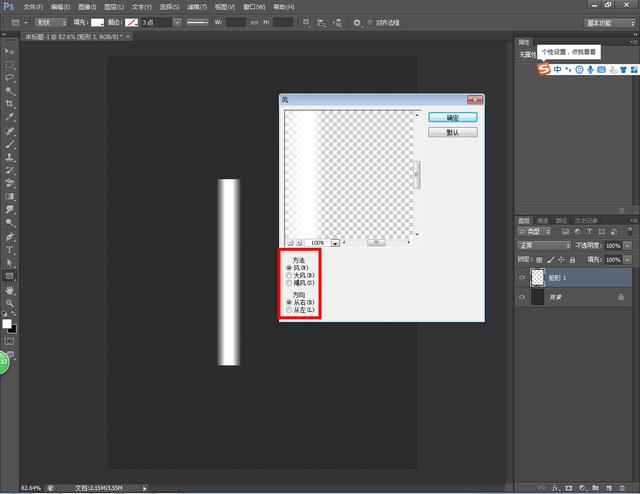Select the Hand tool
This screenshot has width=640, height=494.
10,290
